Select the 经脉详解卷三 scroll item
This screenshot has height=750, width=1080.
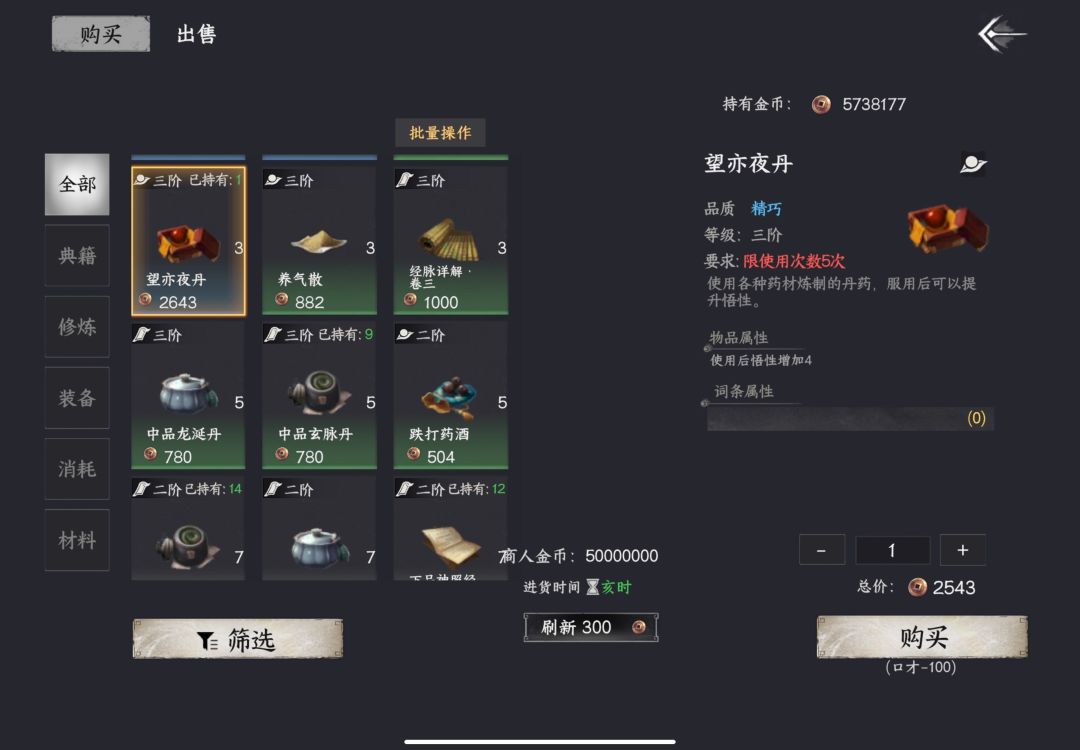pyautogui.click(x=451, y=241)
